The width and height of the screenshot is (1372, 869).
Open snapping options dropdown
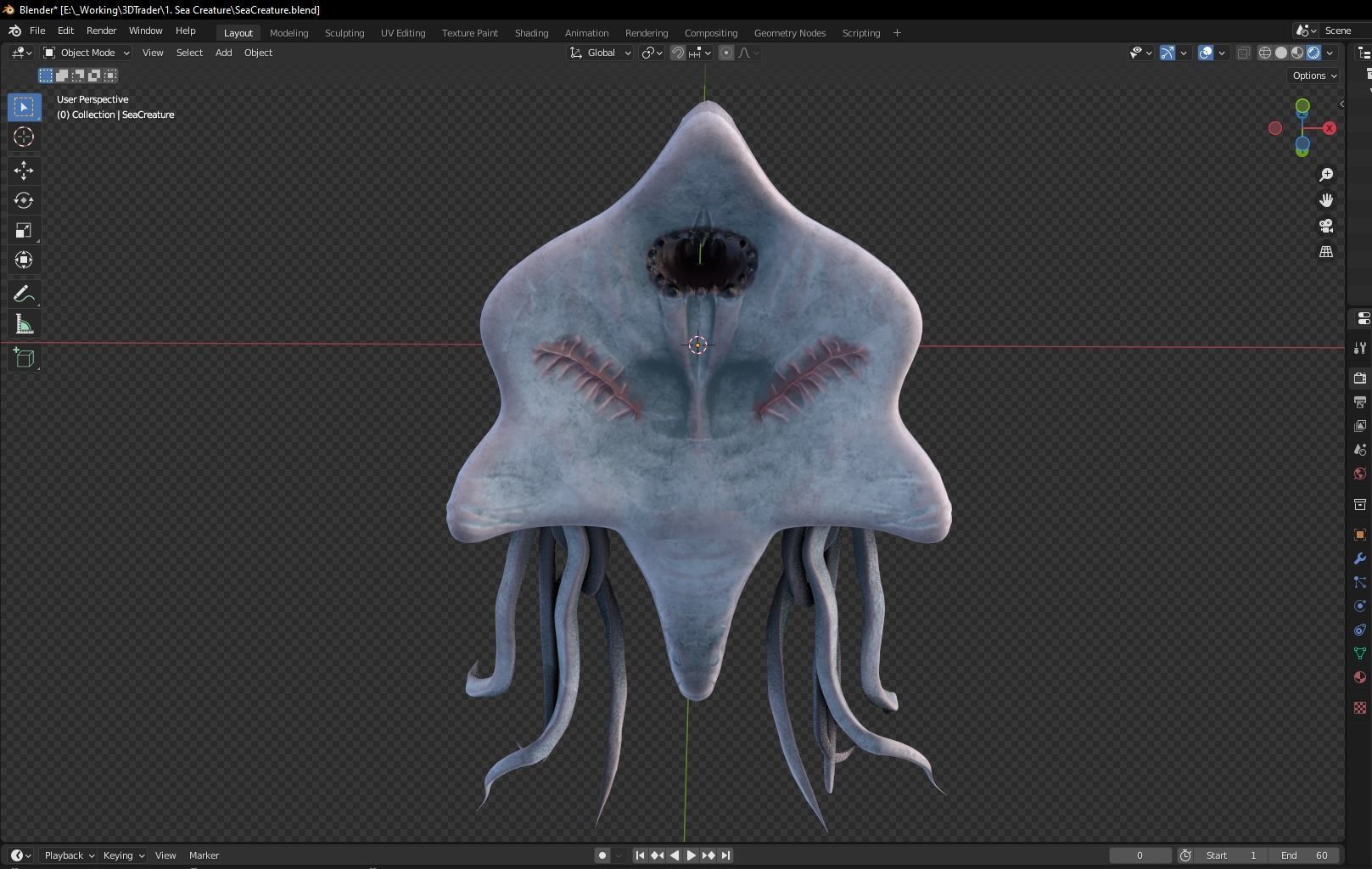(x=701, y=53)
